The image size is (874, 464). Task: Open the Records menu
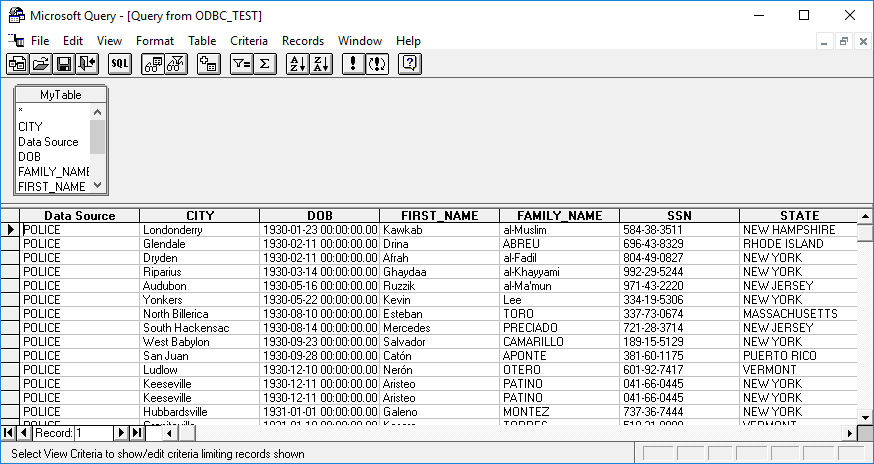click(x=303, y=41)
